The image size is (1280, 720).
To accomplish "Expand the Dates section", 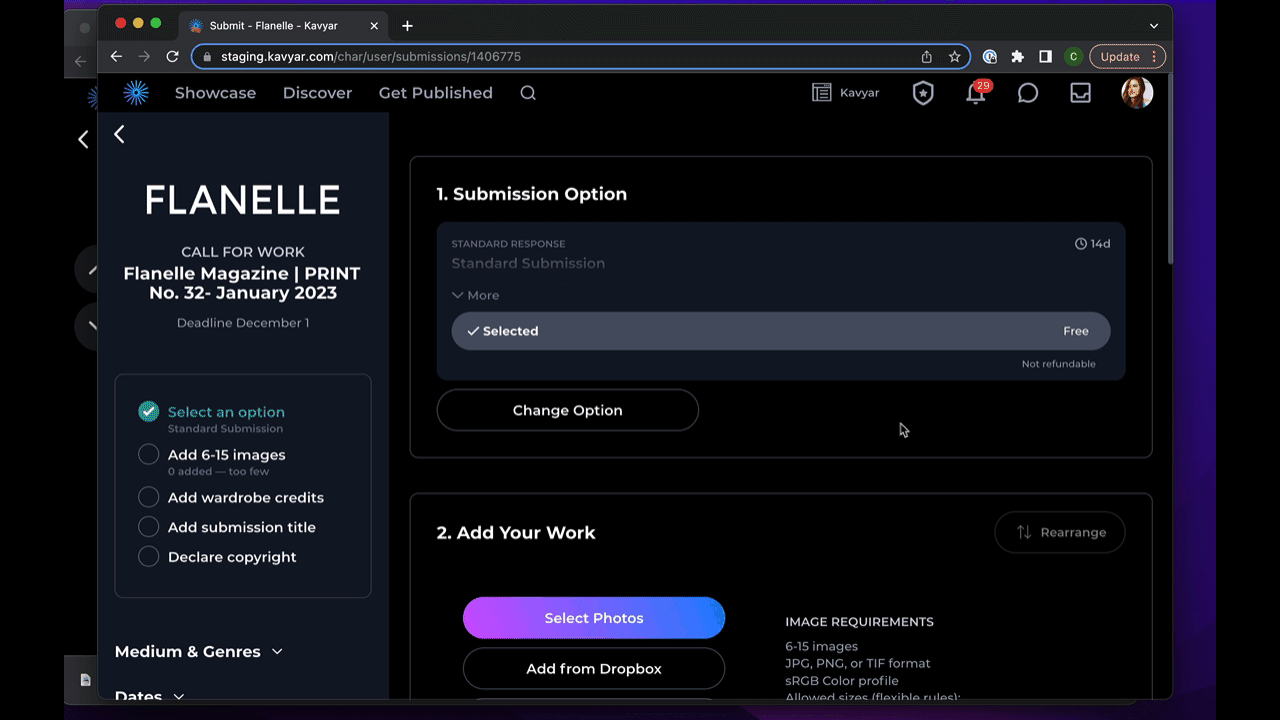I will (150, 696).
